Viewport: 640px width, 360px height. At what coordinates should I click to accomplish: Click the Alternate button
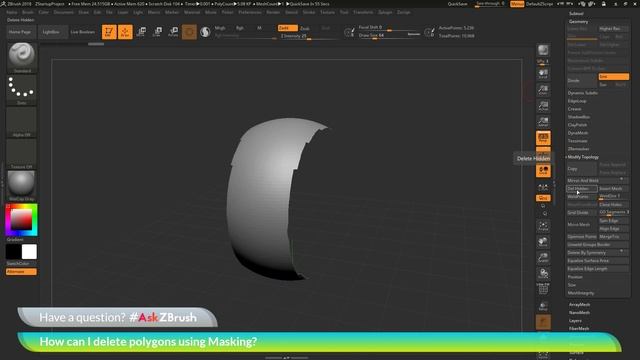pos(21,272)
